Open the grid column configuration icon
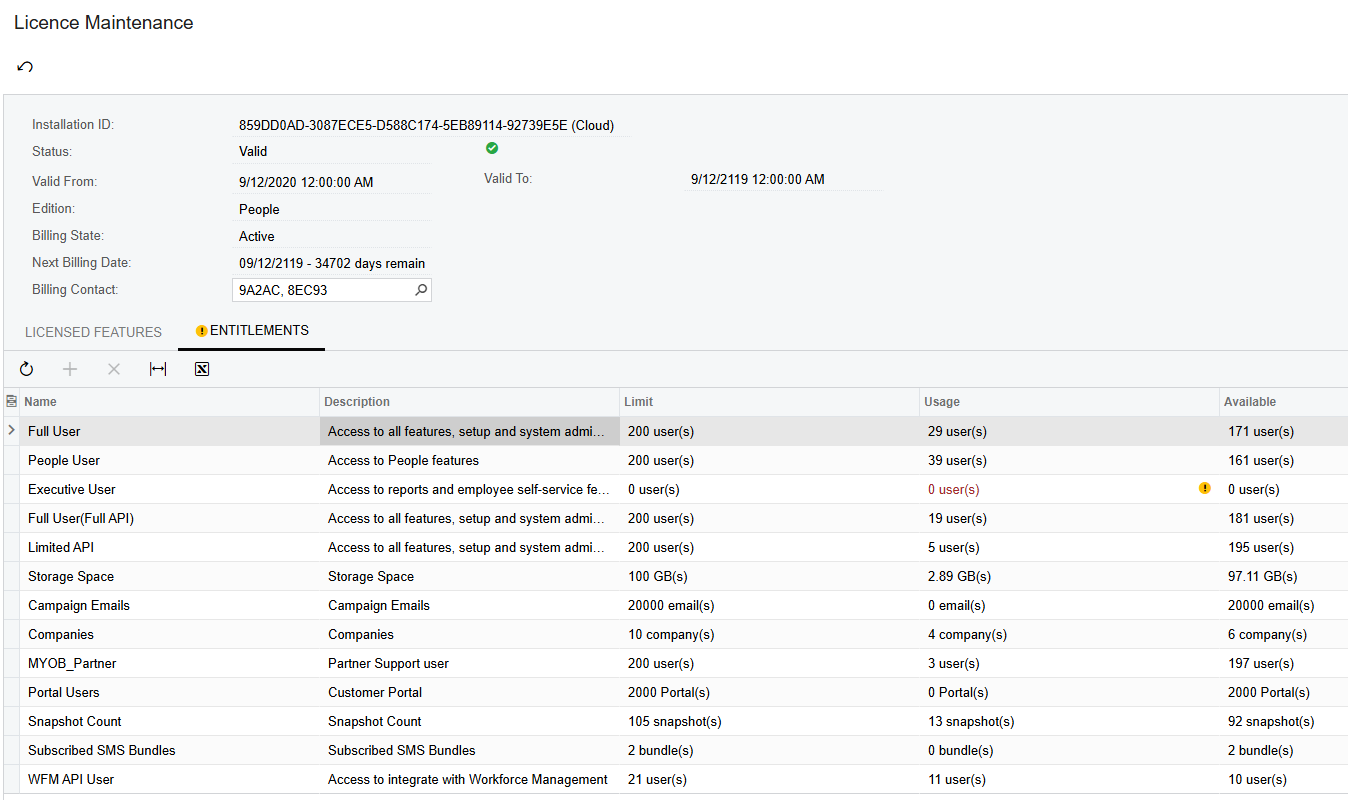 pos(10,400)
